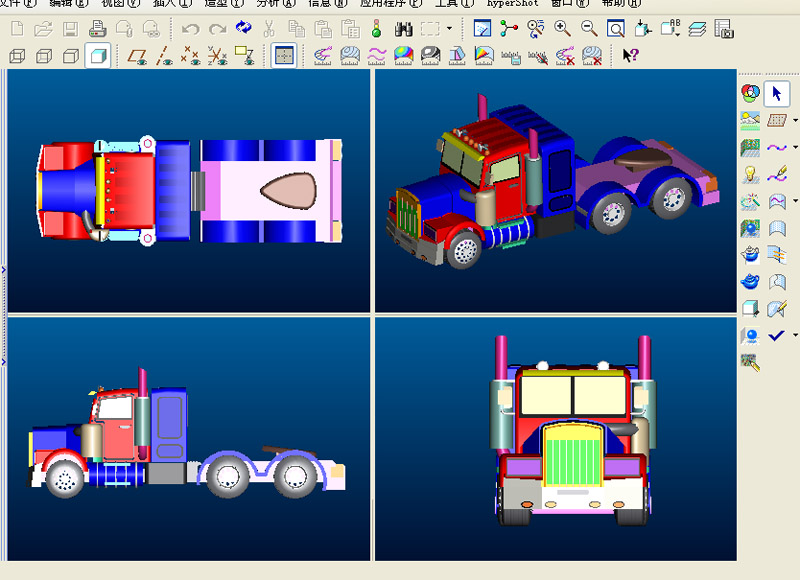Switch to no hidden line display
The height and width of the screenshot is (580, 800).
[70, 55]
